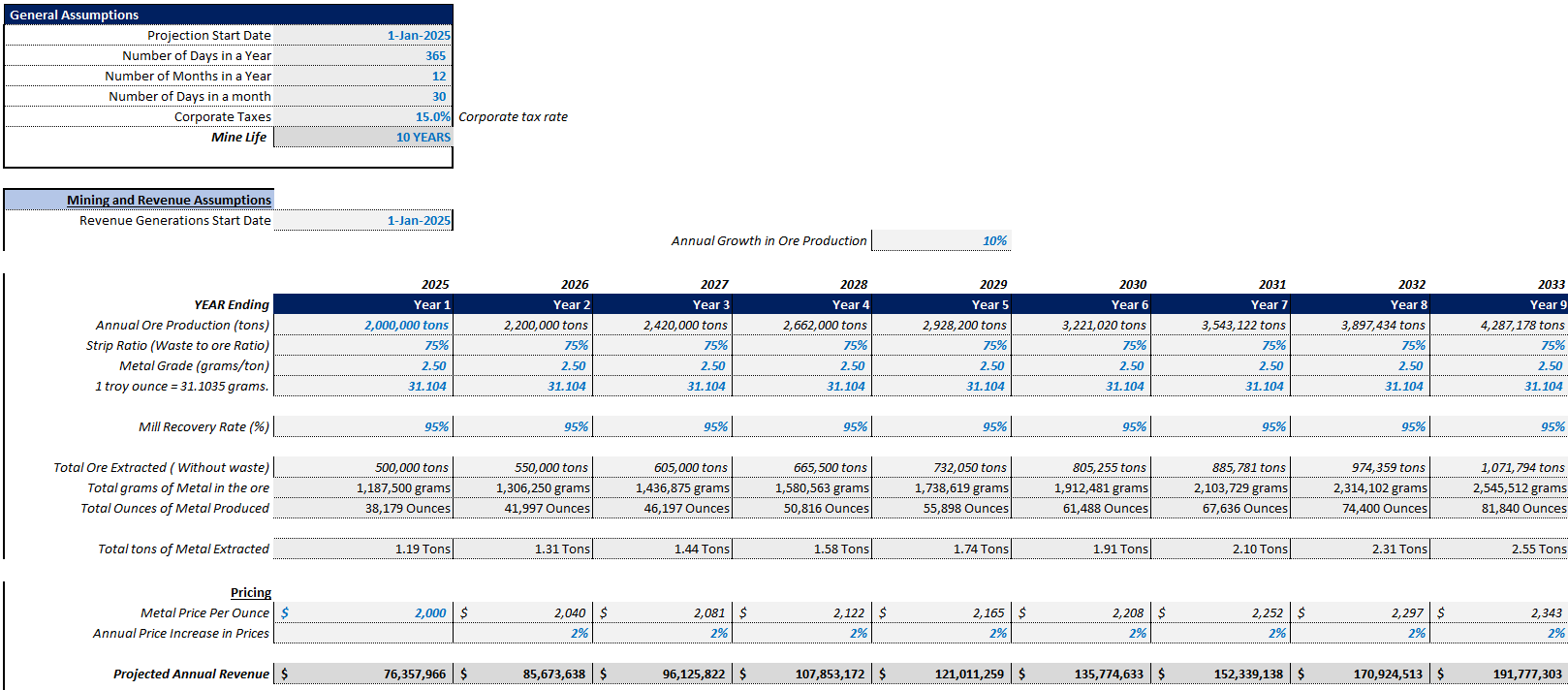Click the Mine Life 10 YEARS cell
The width and height of the screenshot is (1568, 690).
363,137
